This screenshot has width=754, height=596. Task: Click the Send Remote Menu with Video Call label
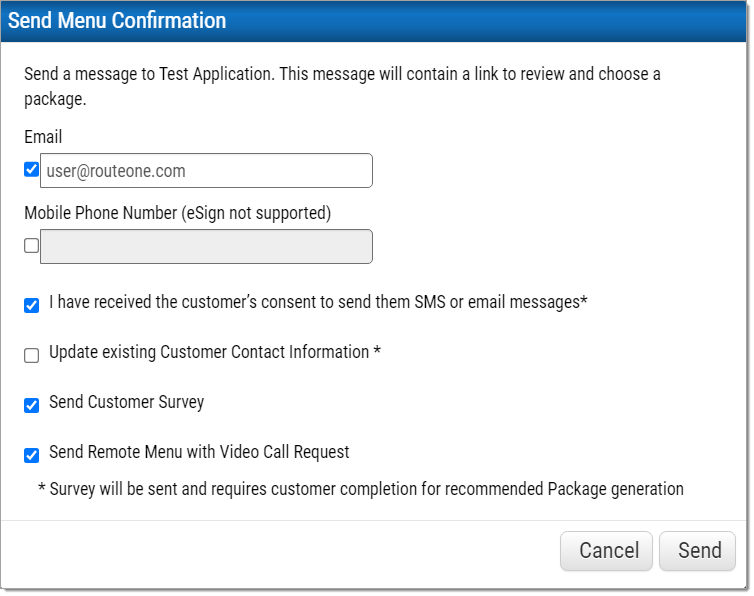tap(199, 452)
